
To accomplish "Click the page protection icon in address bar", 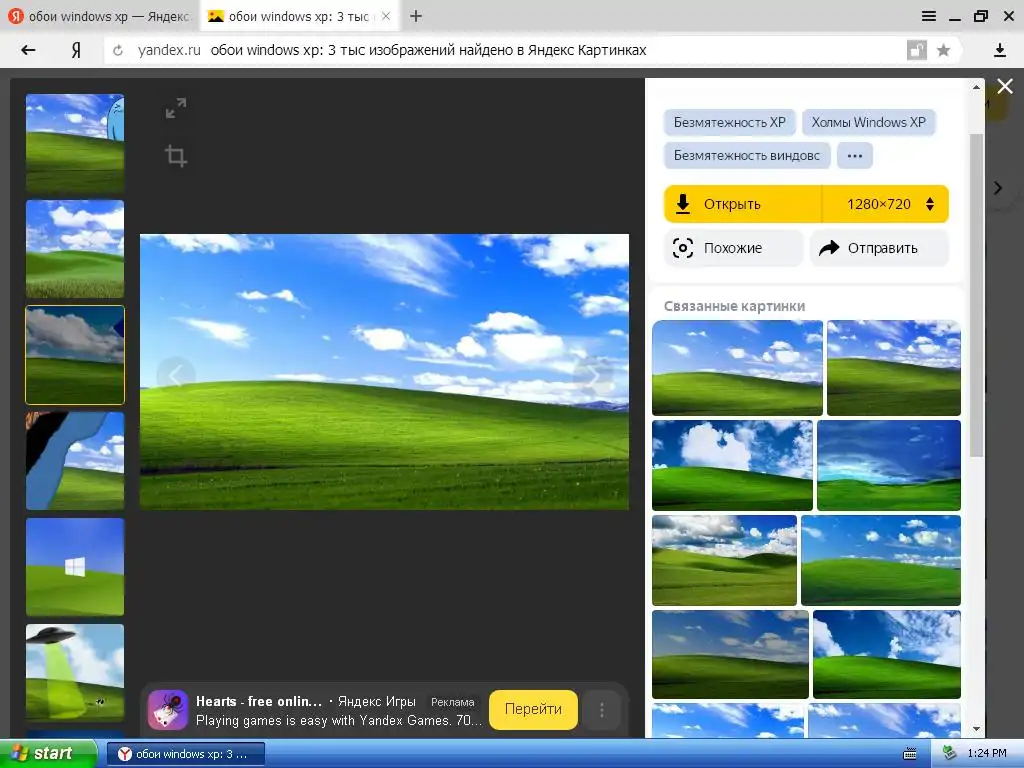I will tap(916, 50).
